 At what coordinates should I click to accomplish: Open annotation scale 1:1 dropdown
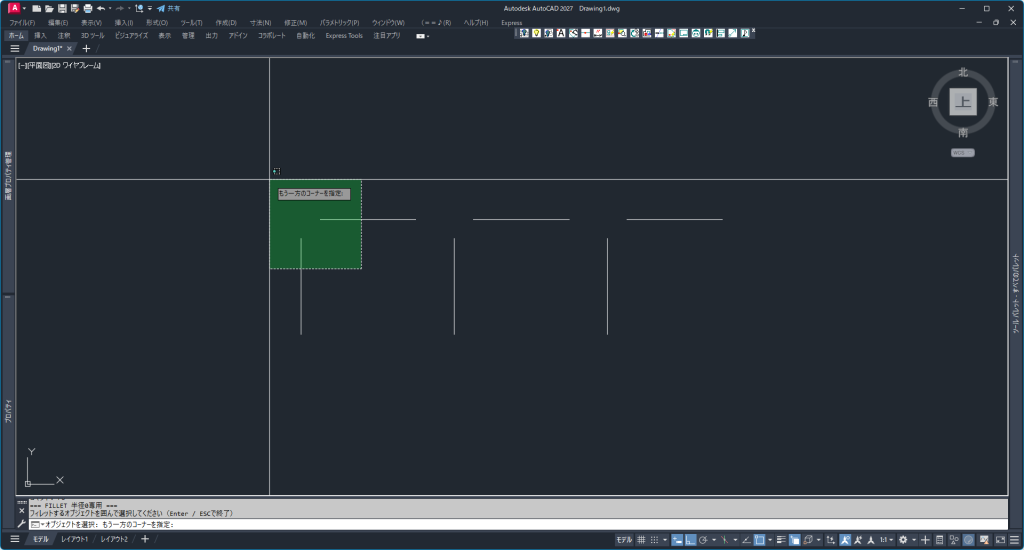pos(886,540)
